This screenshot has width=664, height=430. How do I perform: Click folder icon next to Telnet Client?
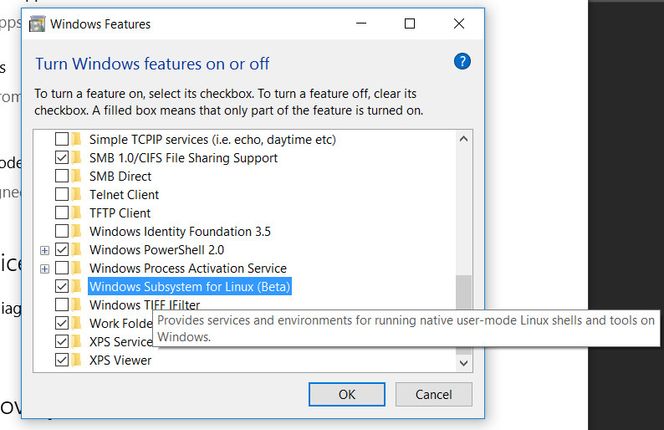(x=76, y=194)
